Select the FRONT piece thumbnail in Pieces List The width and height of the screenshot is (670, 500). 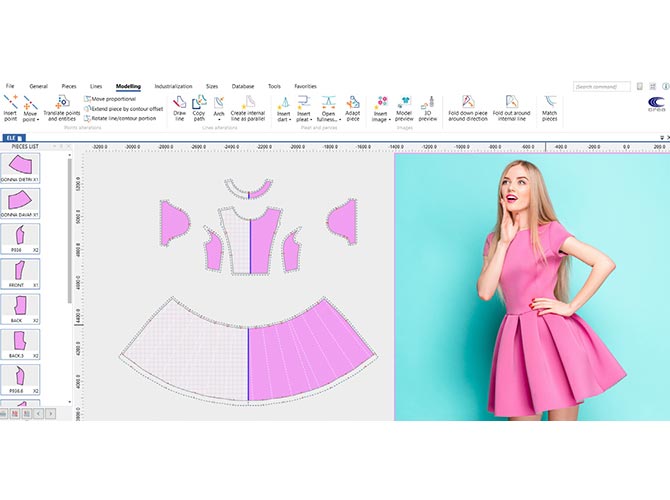tap(20, 272)
